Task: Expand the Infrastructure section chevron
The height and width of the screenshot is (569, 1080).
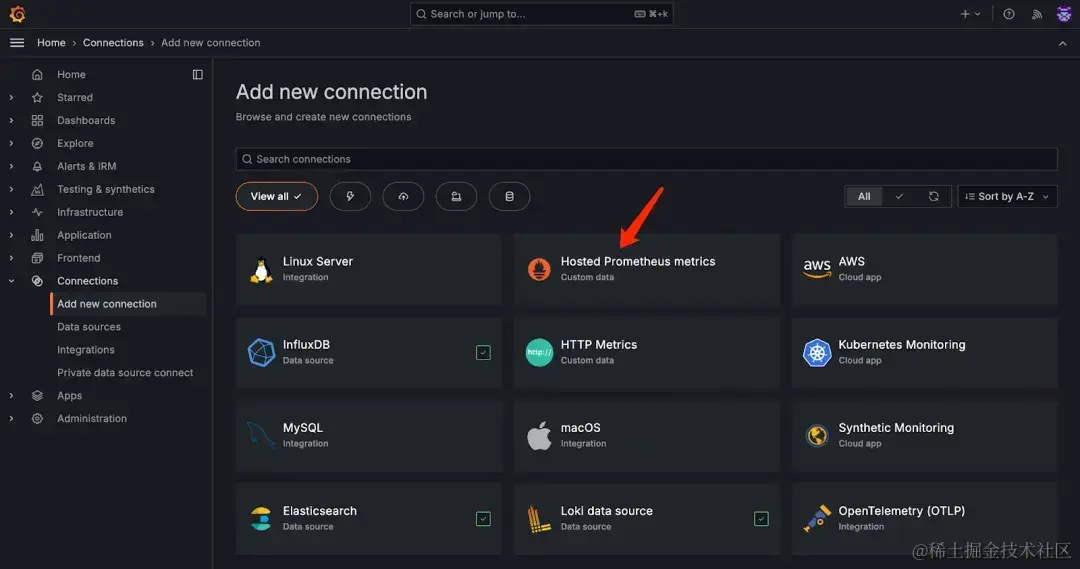Action: coord(11,212)
